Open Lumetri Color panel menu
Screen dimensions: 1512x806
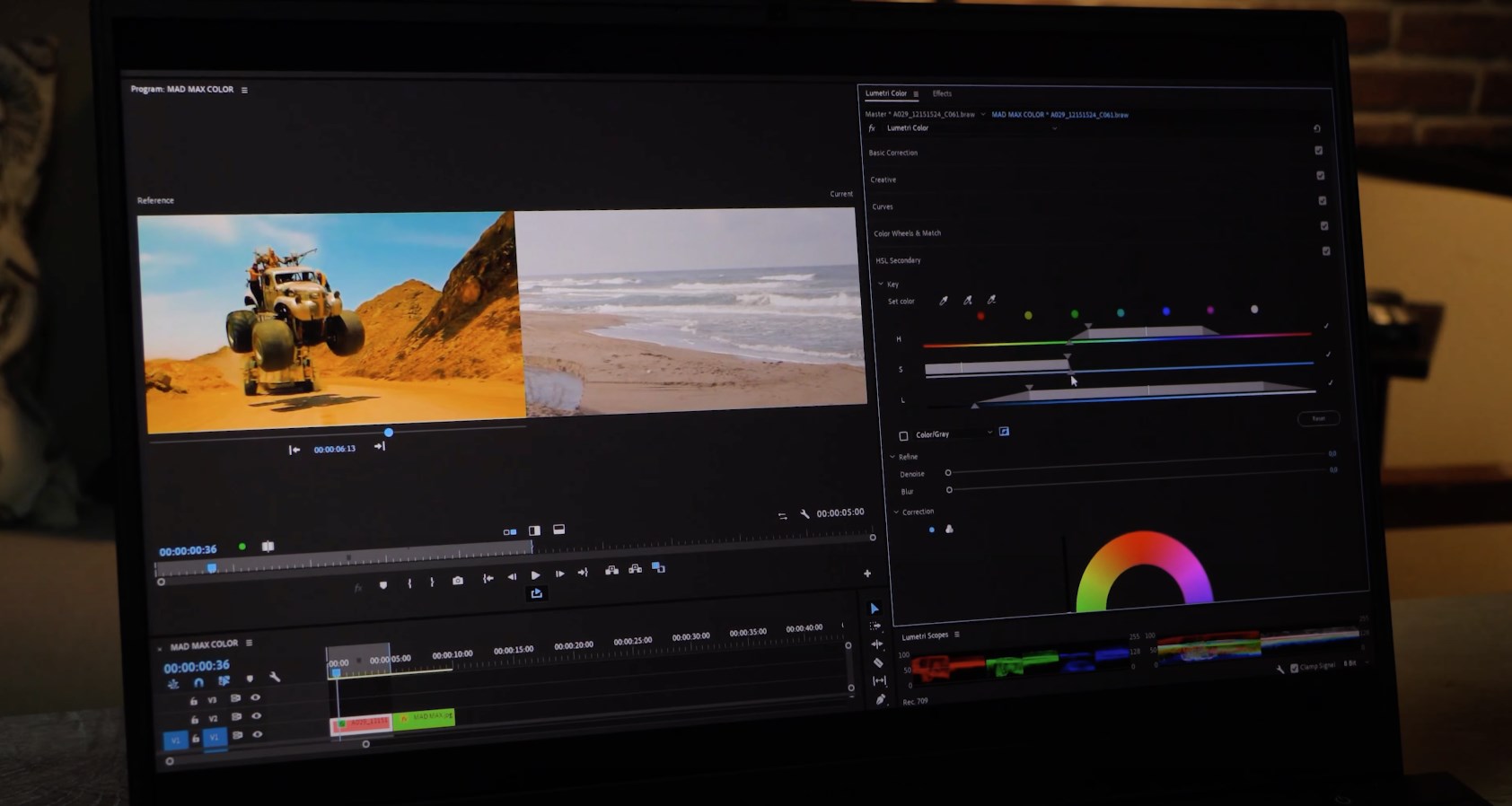tap(916, 94)
